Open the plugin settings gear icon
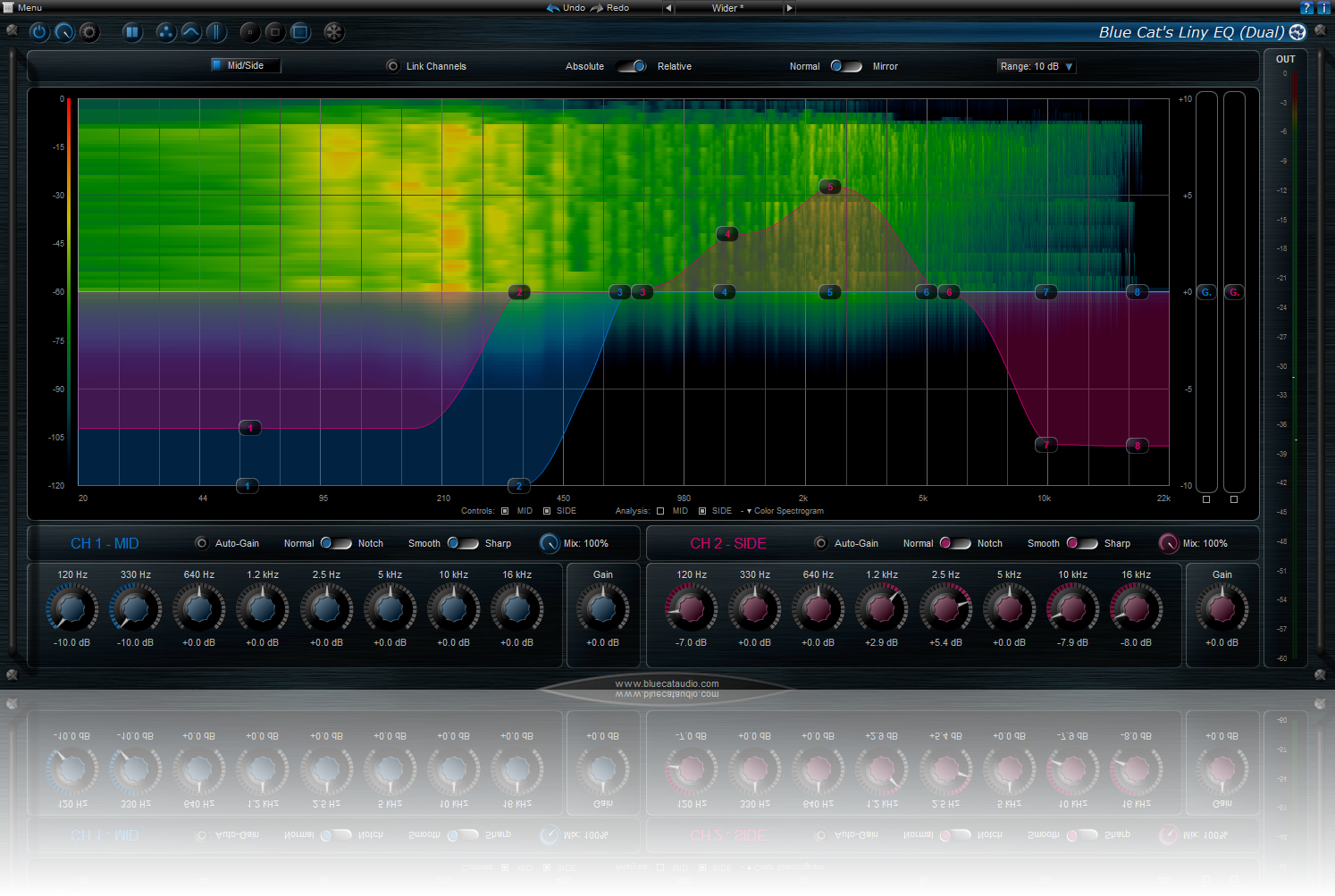The width and height of the screenshot is (1335, 896). 88,32
